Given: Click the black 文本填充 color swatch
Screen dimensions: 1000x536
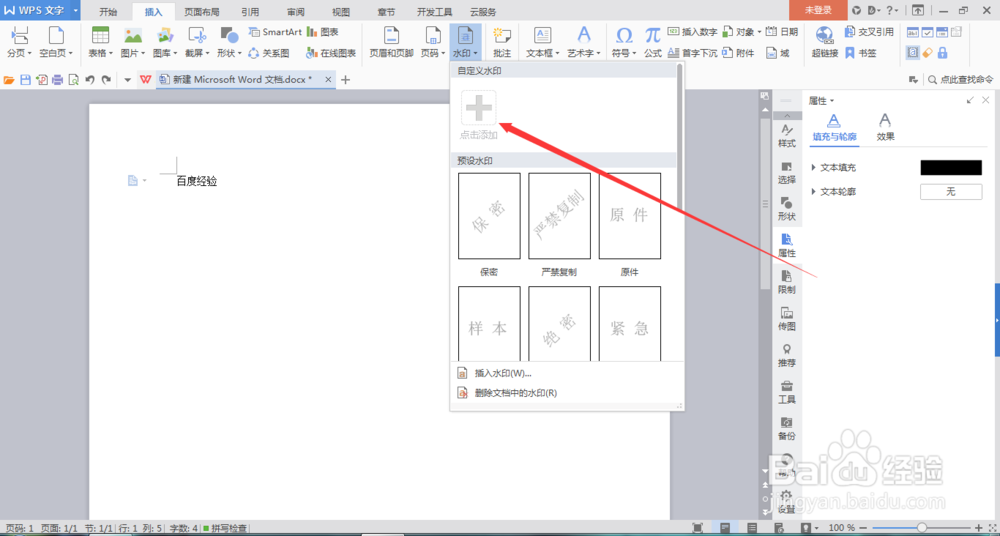Looking at the screenshot, I should pos(951,167).
